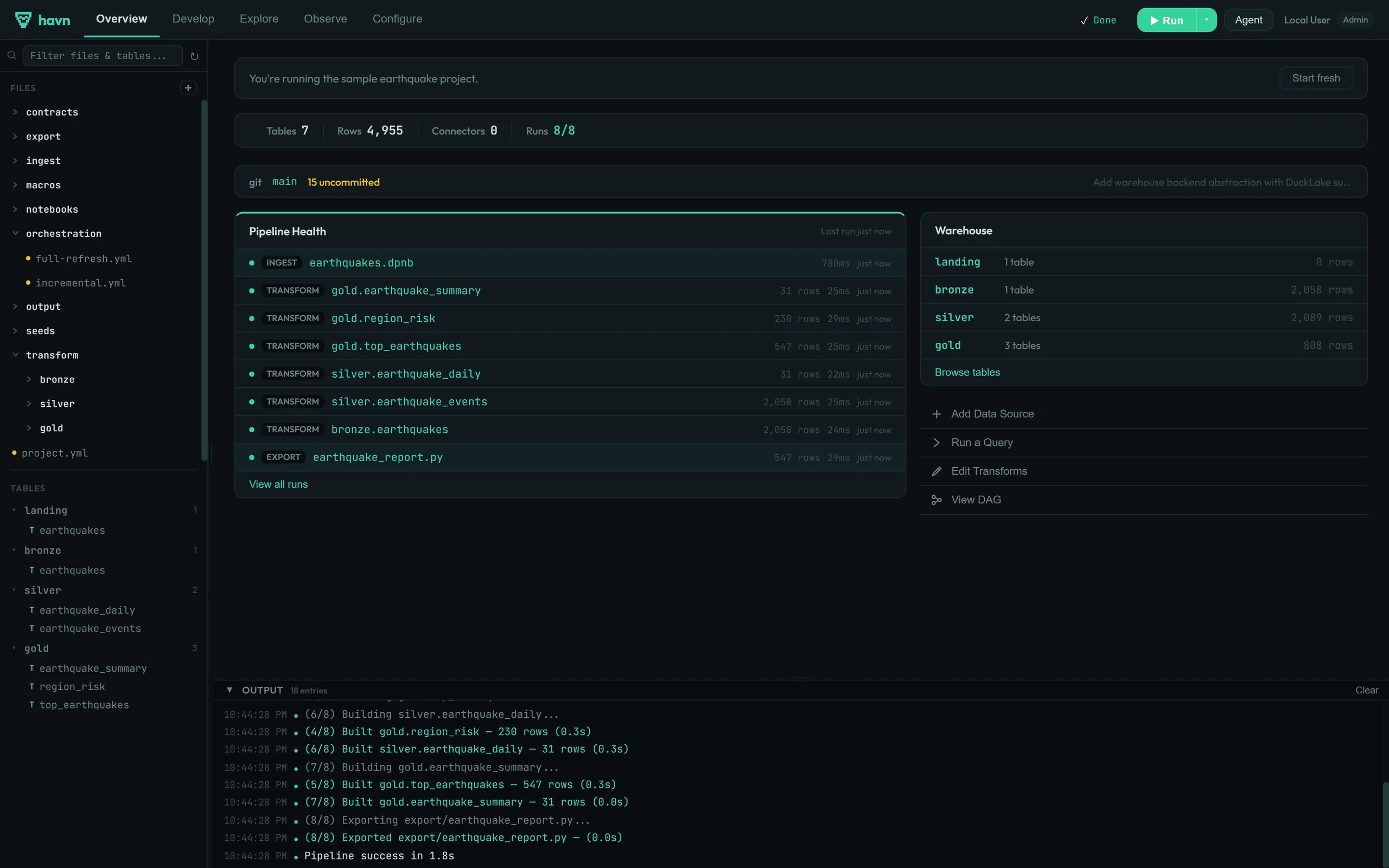The width and height of the screenshot is (1389, 868).
Task: Focus the Filter files & tables input
Action: [x=102, y=56]
